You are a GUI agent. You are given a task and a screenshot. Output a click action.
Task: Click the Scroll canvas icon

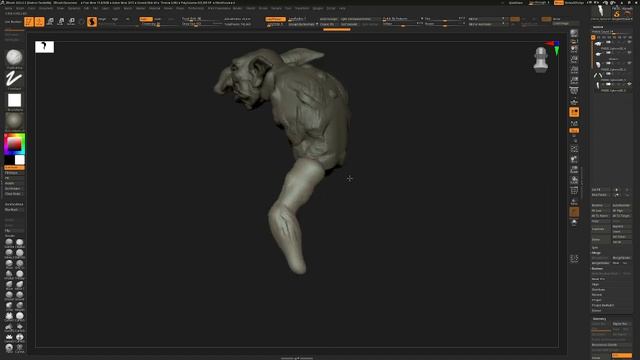click(x=574, y=50)
